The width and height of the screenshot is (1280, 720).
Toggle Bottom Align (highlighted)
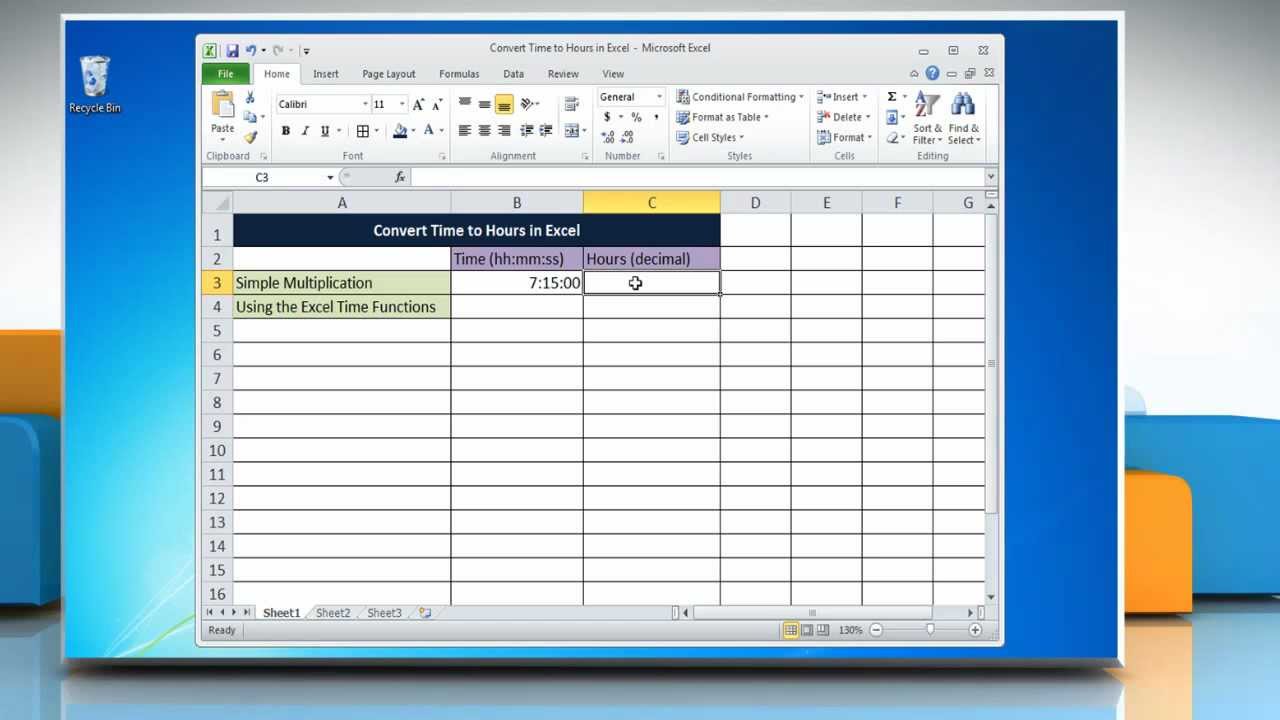[x=504, y=104]
